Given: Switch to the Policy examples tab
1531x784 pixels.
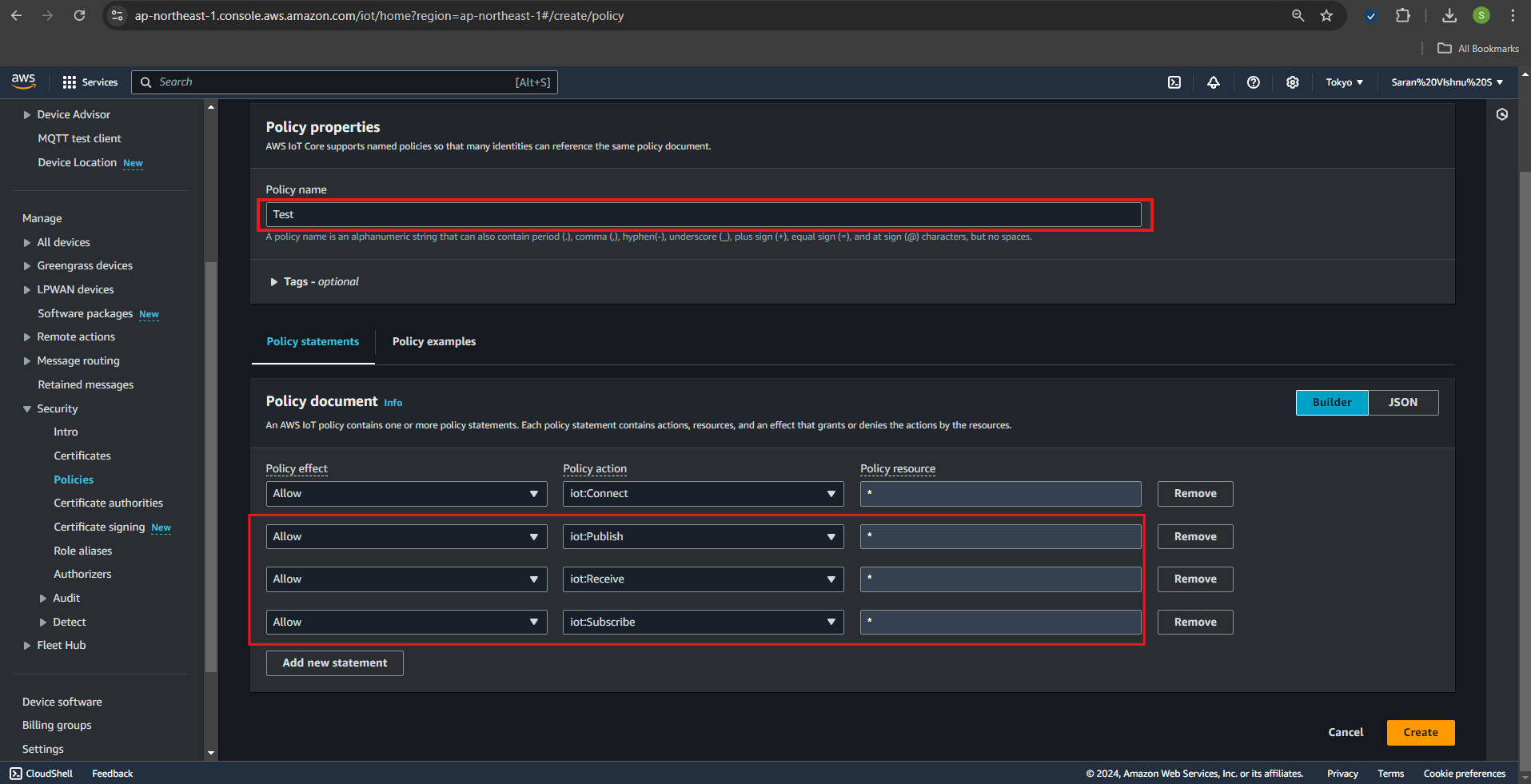Looking at the screenshot, I should tap(433, 342).
